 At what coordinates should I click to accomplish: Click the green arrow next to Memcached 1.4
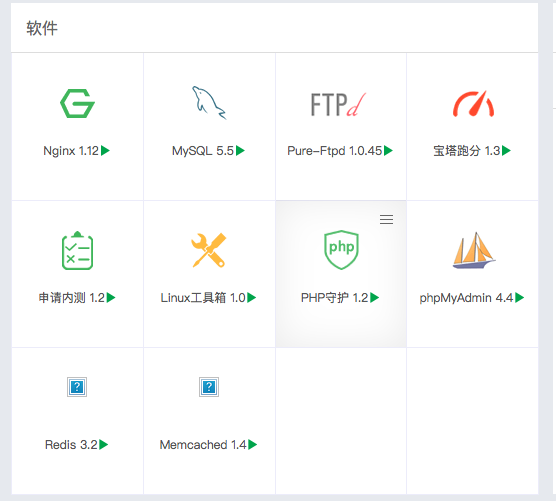(x=252, y=444)
